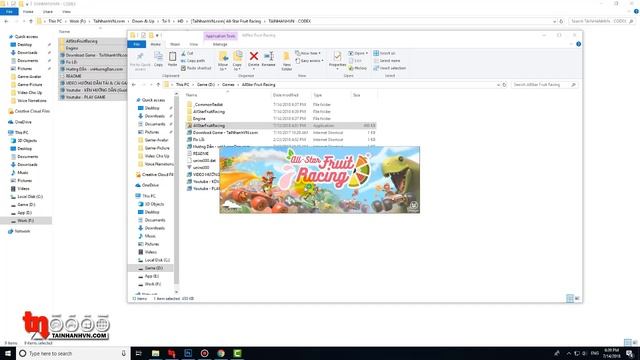Viewport: 640px width, 360px height.
Task: Click the blue Help icon in front window
Action: (x=578, y=44)
